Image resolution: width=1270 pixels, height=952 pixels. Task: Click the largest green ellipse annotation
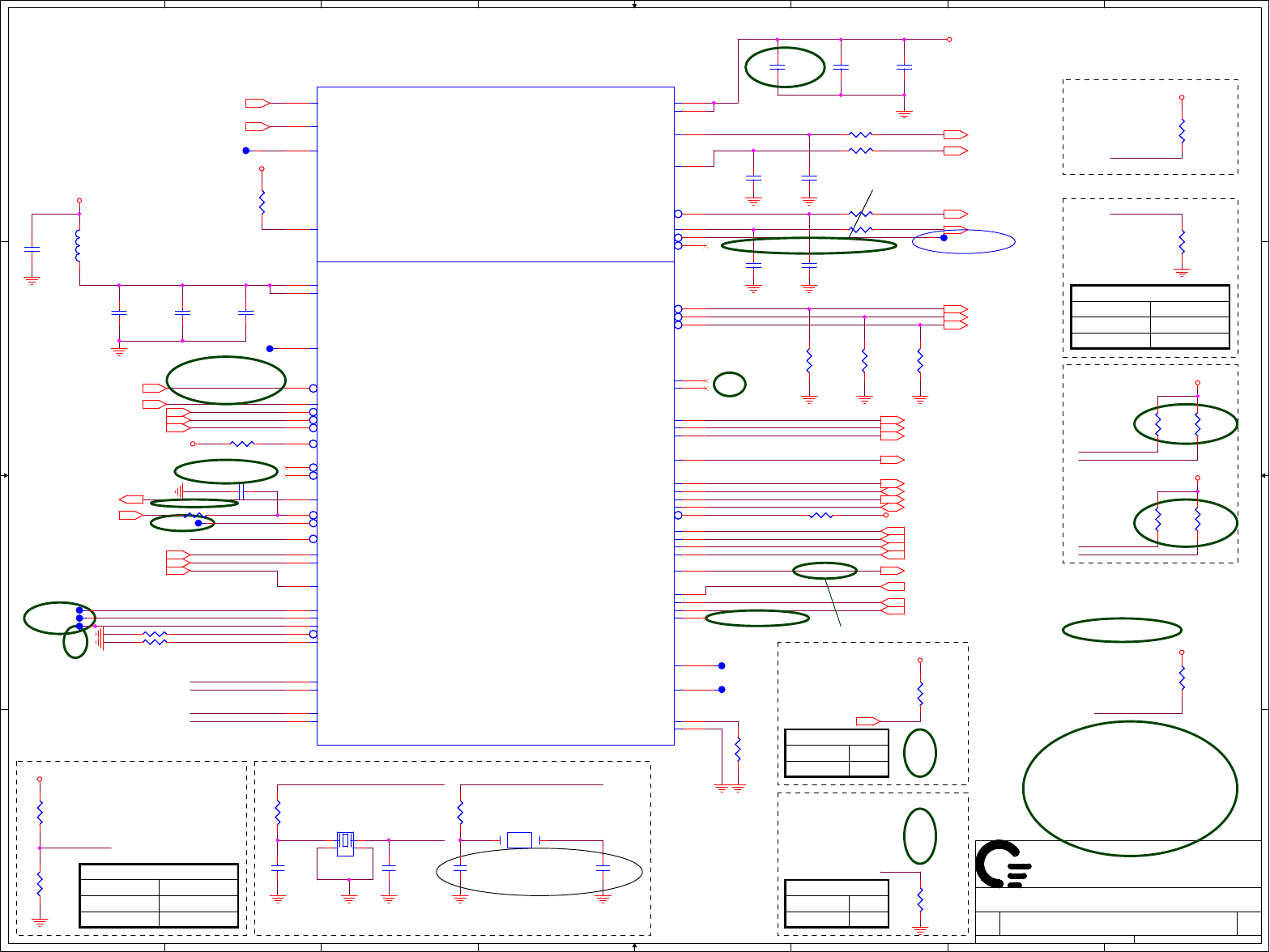(1130, 788)
